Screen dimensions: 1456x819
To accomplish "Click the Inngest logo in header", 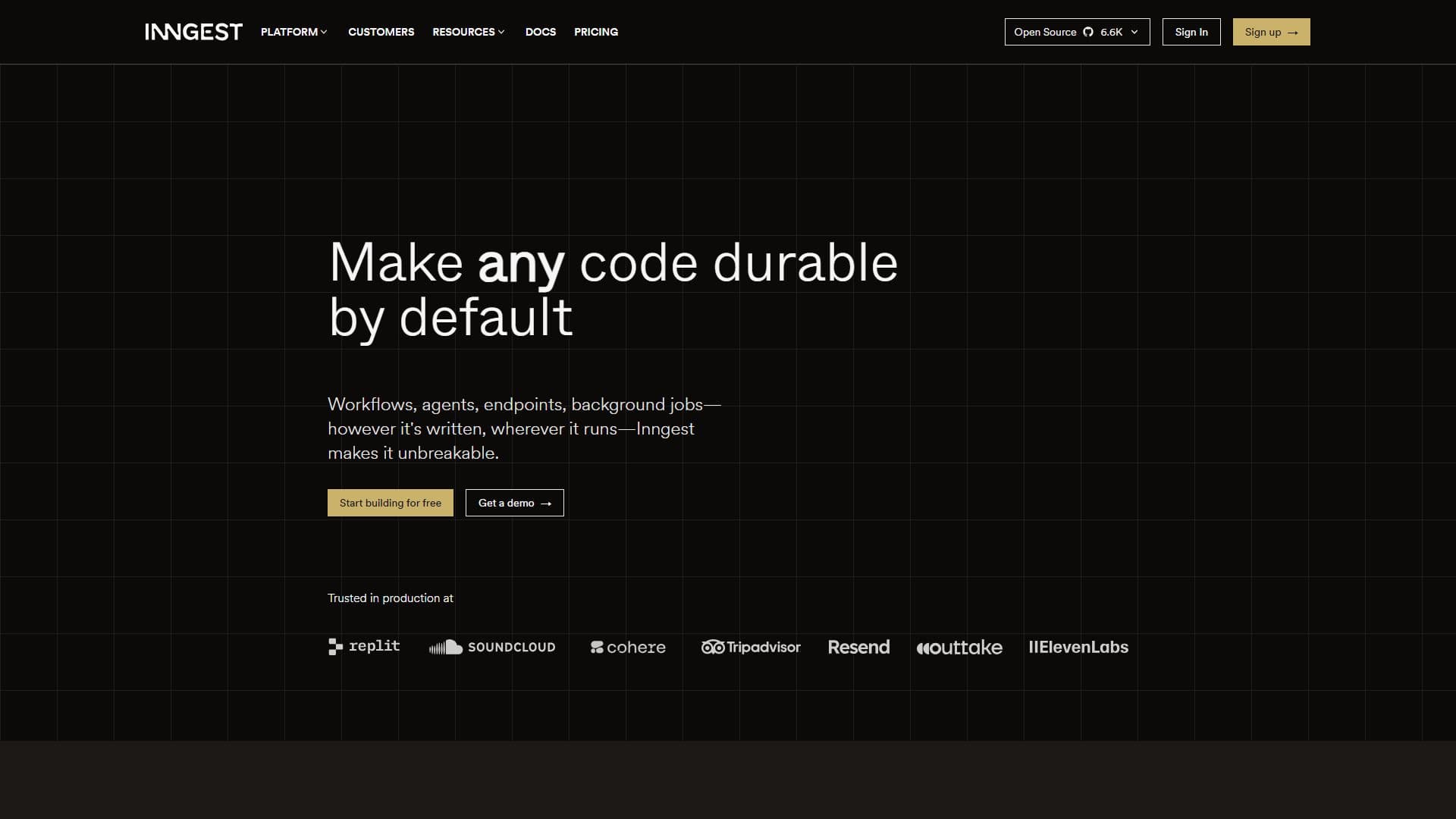I will (x=193, y=32).
